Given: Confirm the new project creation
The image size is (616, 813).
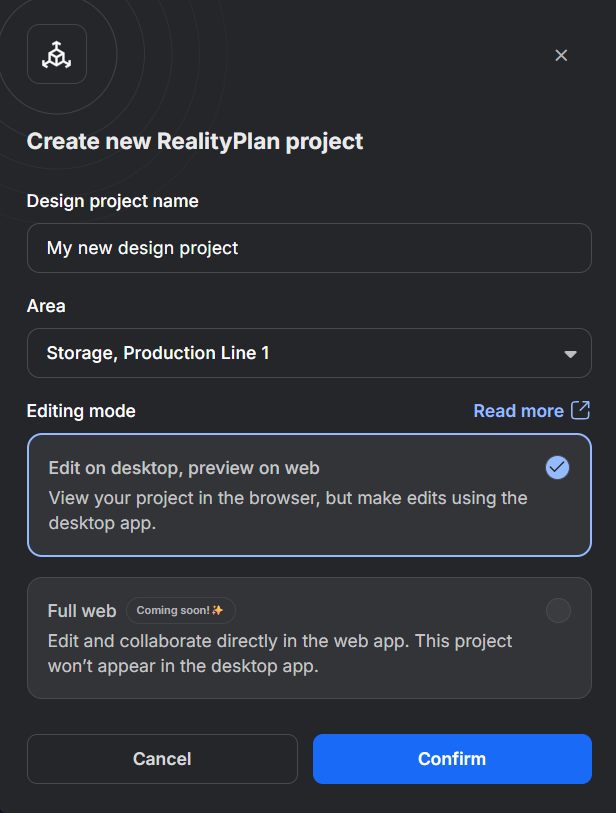Looking at the screenshot, I should [x=452, y=759].
